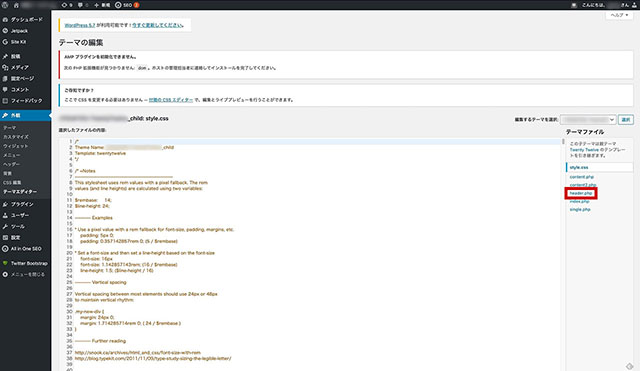Screen dimensions: 640x371
Task: Open the CSS 編集 submenu item
Action: pos(12,182)
